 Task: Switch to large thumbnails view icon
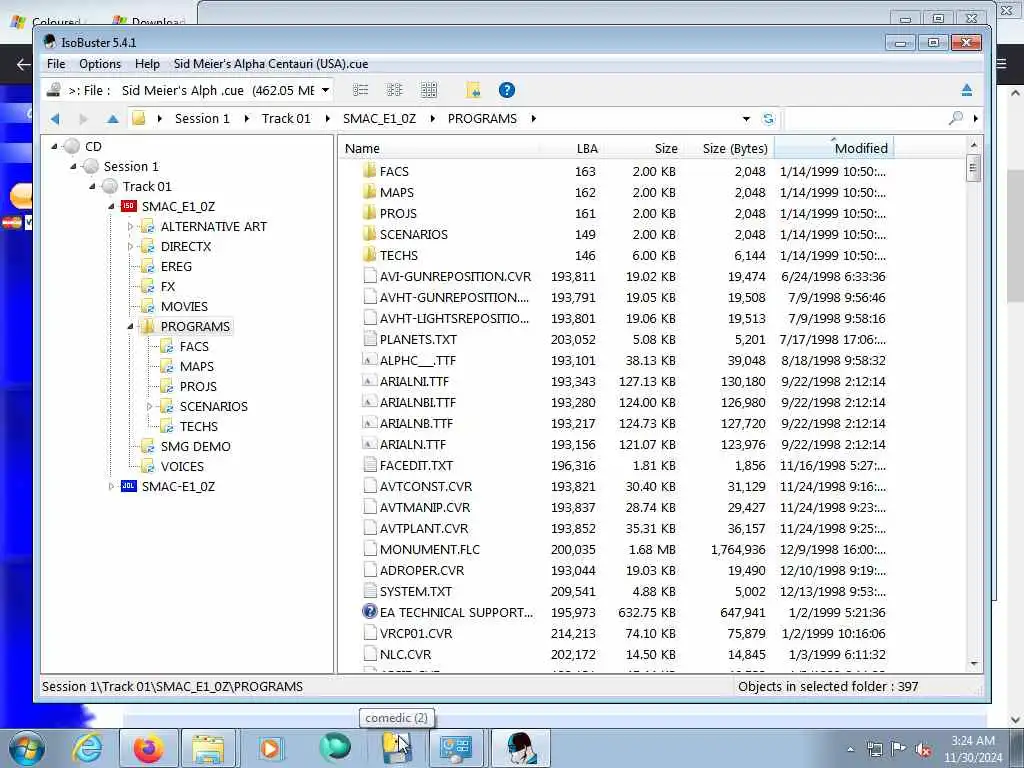click(x=429, y=90)
